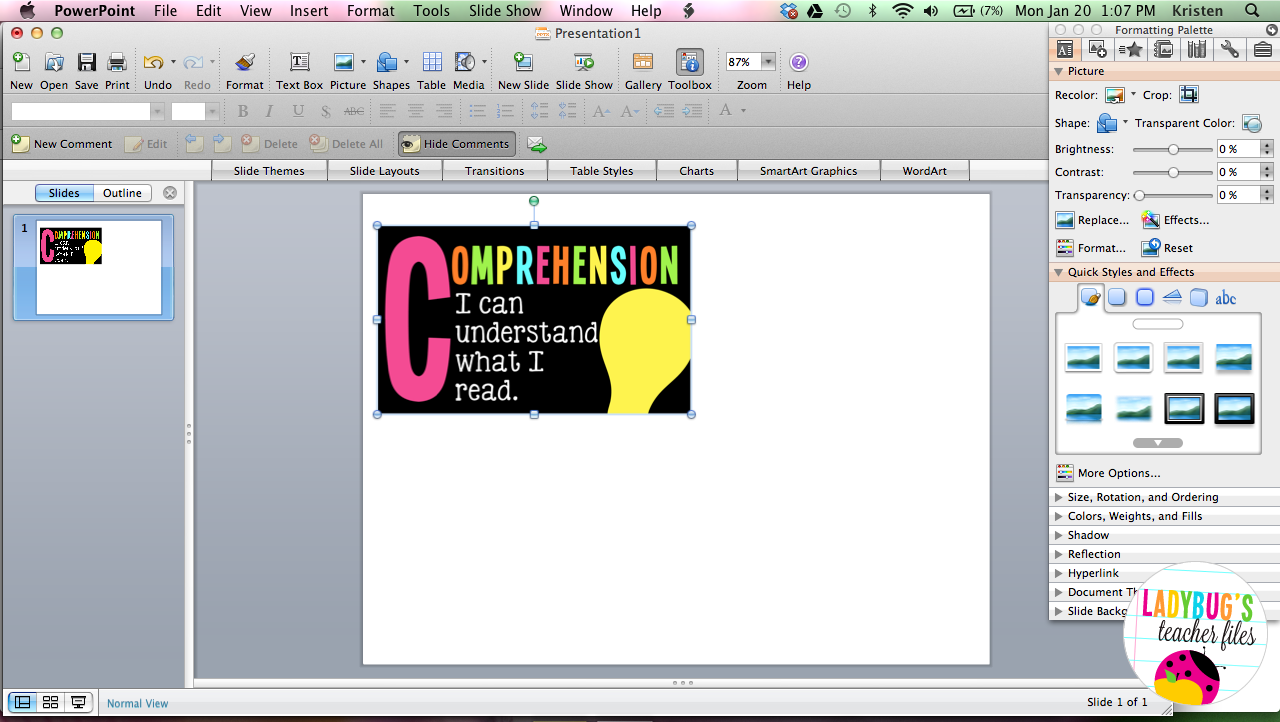
Task: Collapse Quick Styles and Effects section
Action: click(1058, 272)
